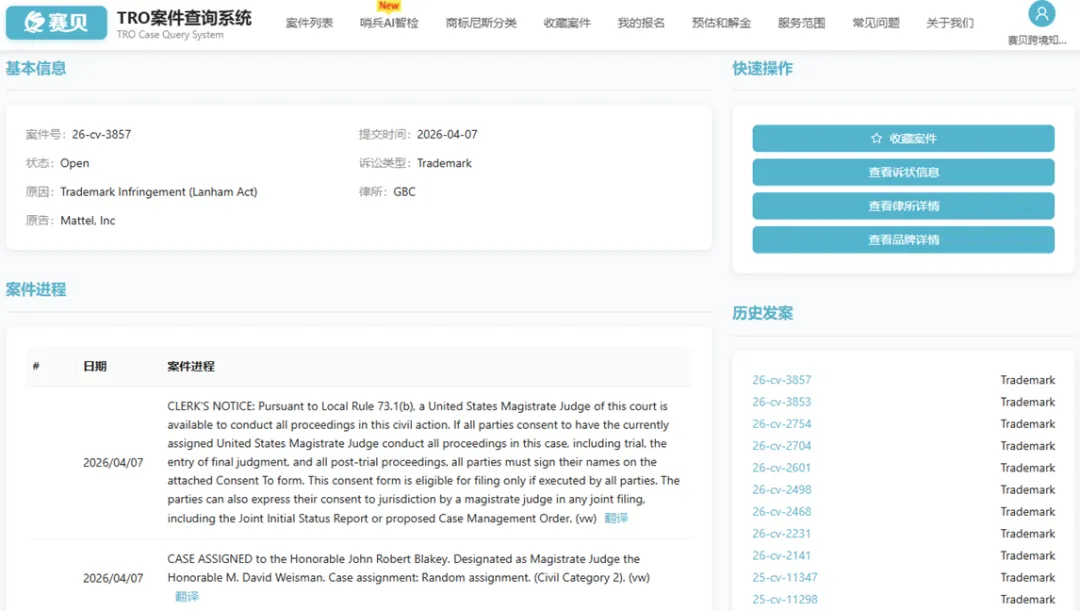Open the 案件列表 menu
This screenshot has height=611, width=1080.
pyautogui.click(x=309, y=23)
